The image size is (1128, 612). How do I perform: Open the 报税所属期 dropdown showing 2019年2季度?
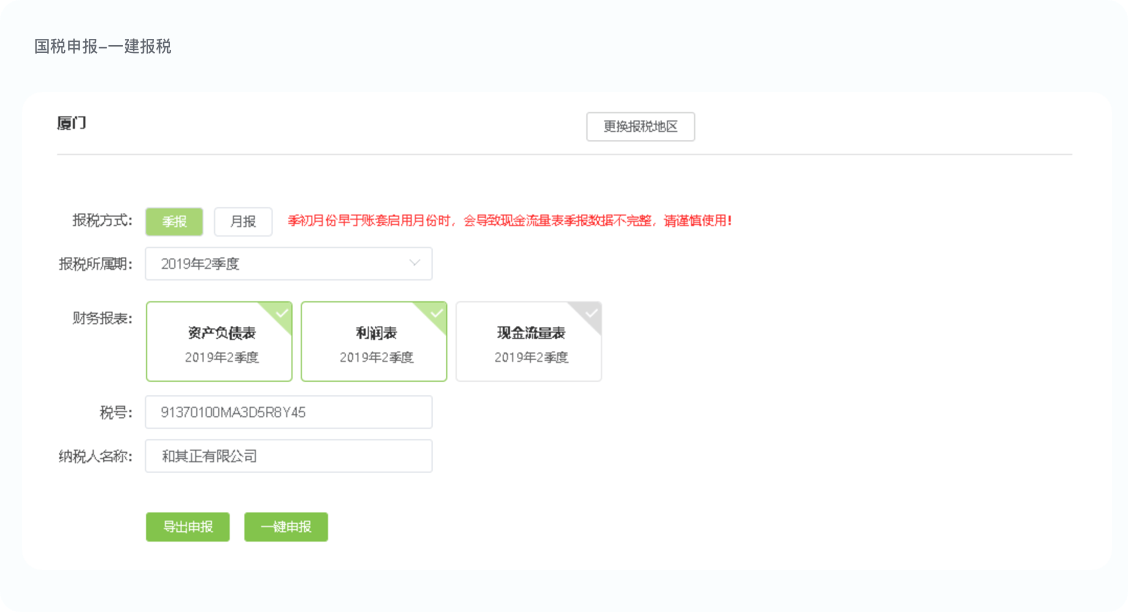tap(288, 264)
